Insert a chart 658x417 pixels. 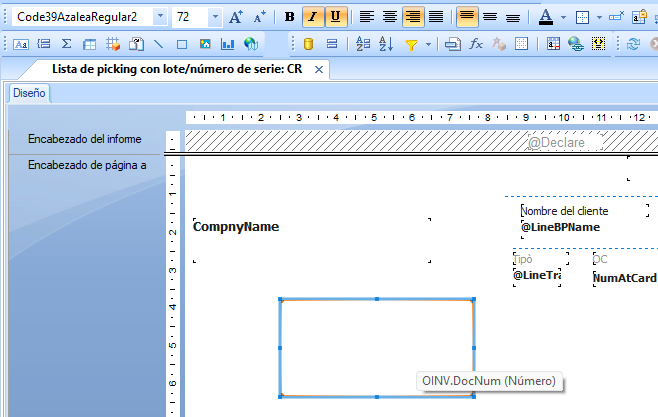coord(227,44)
